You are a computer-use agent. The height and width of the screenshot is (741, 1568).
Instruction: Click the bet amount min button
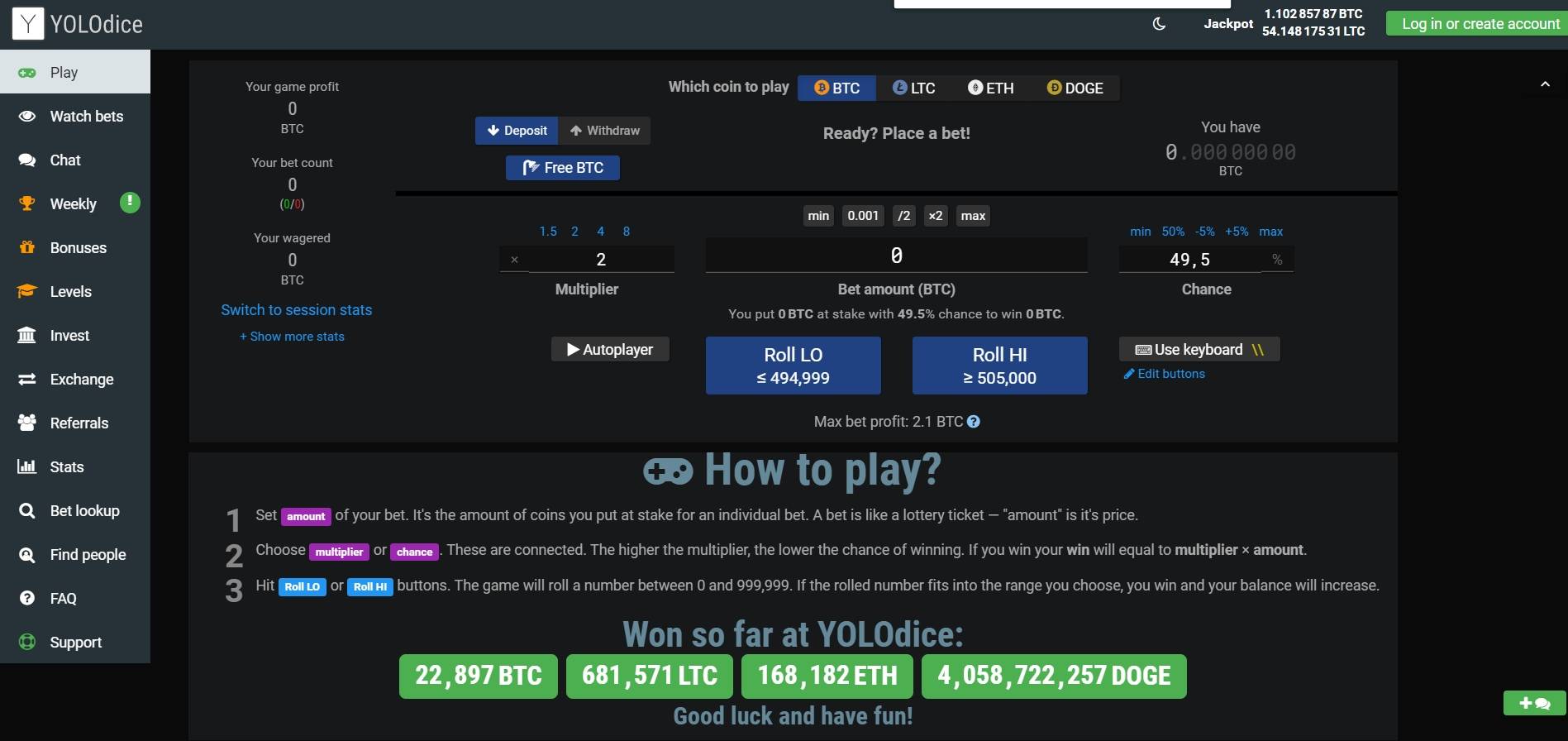pos(818,216)
